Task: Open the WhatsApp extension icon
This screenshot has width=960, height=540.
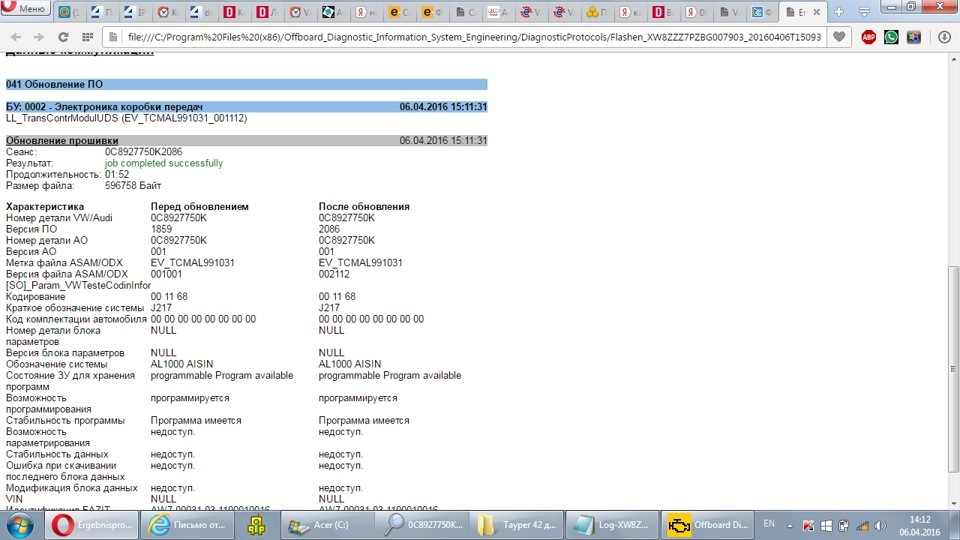Action: 891,37
